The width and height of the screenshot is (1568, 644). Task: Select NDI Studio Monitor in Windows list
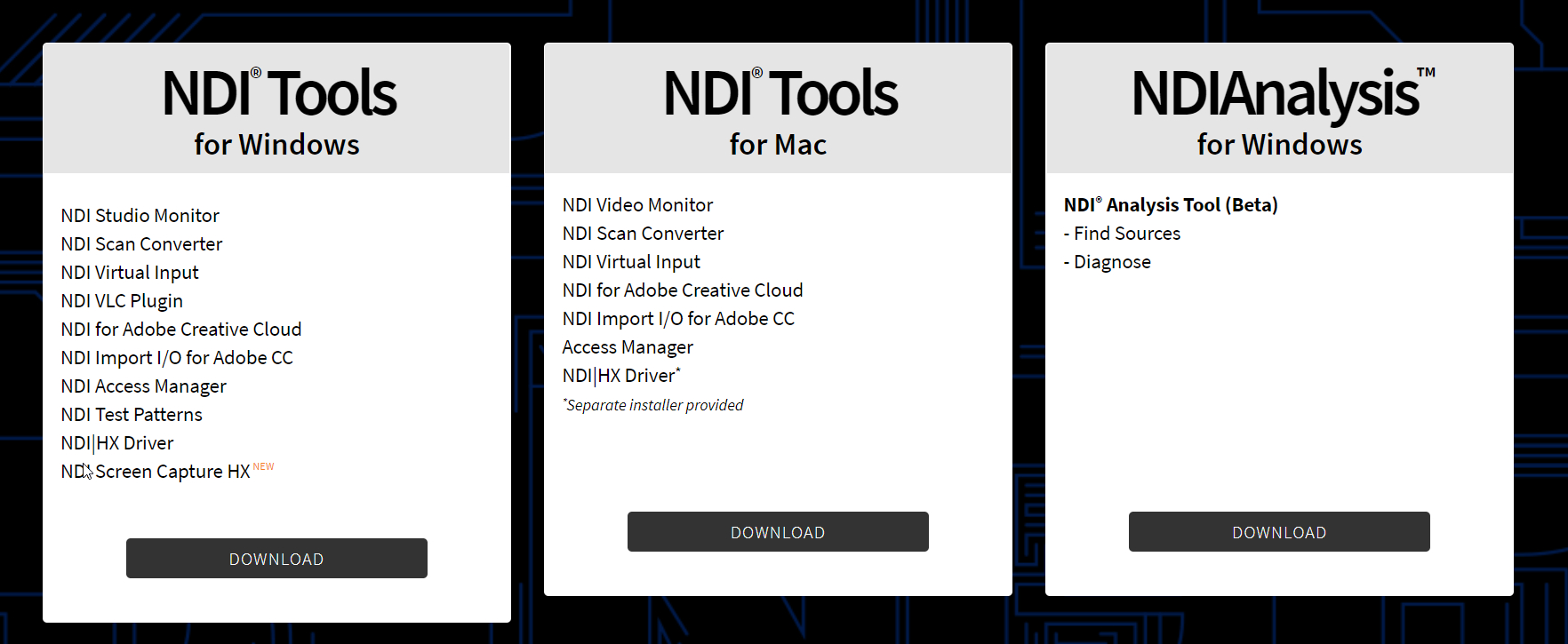coord(140,216)
